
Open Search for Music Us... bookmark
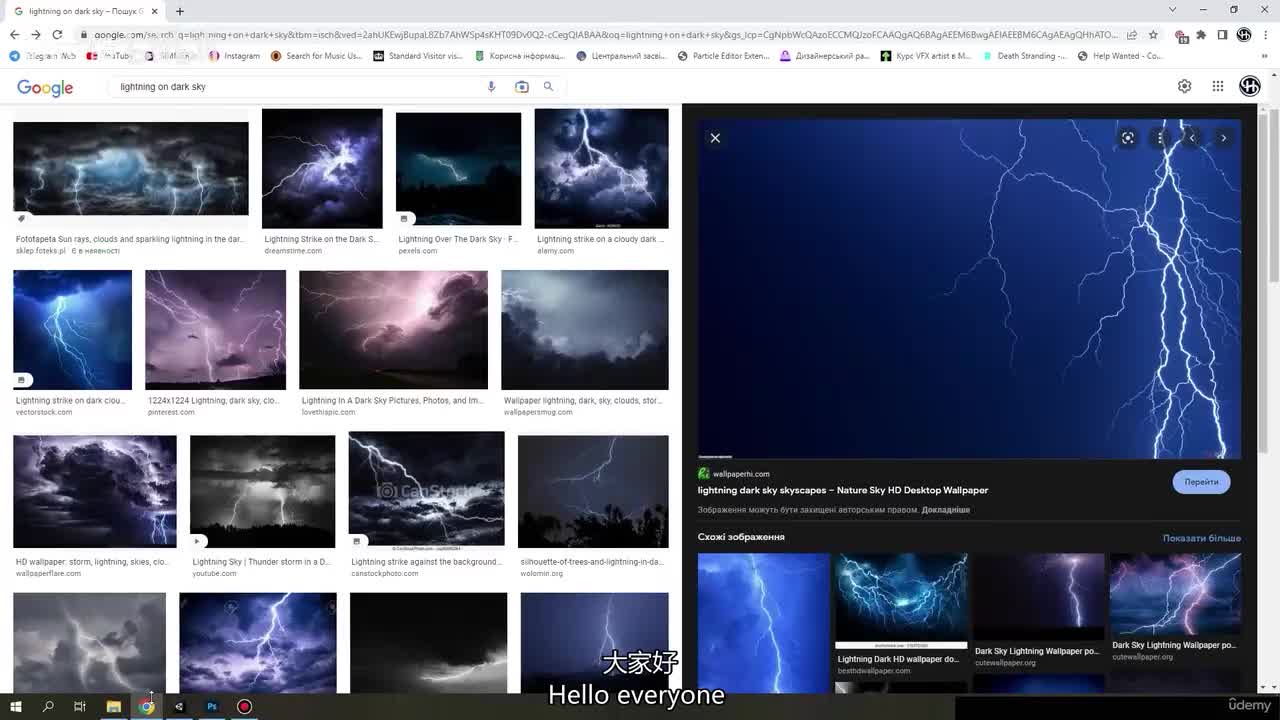[x=316, y=56]
